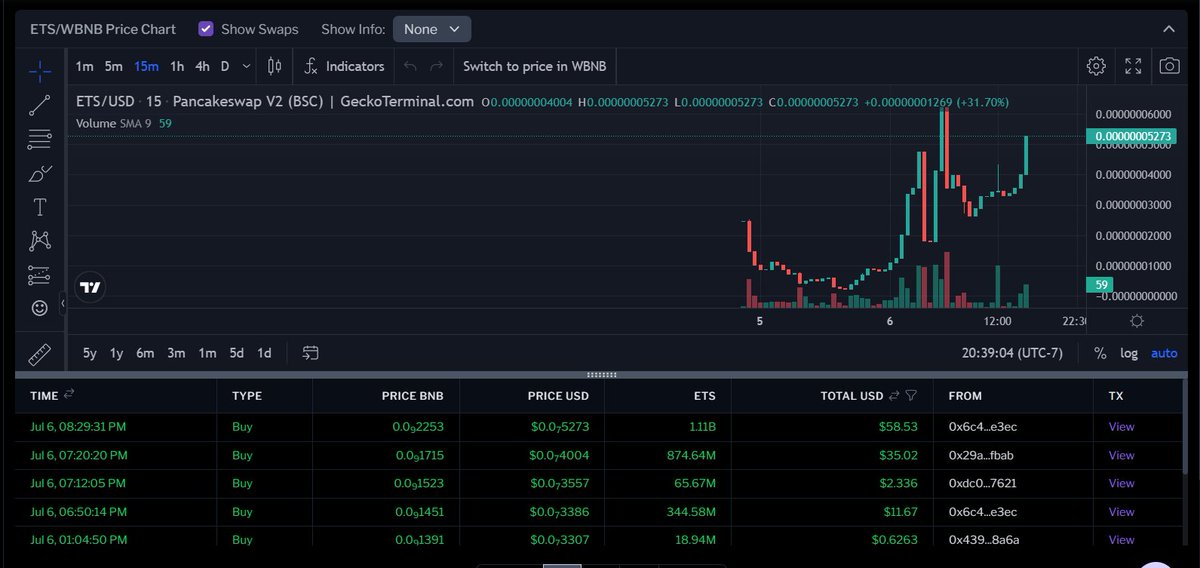Toggle percent scale mode
1200x568 pixels.
coord(1100,353)
